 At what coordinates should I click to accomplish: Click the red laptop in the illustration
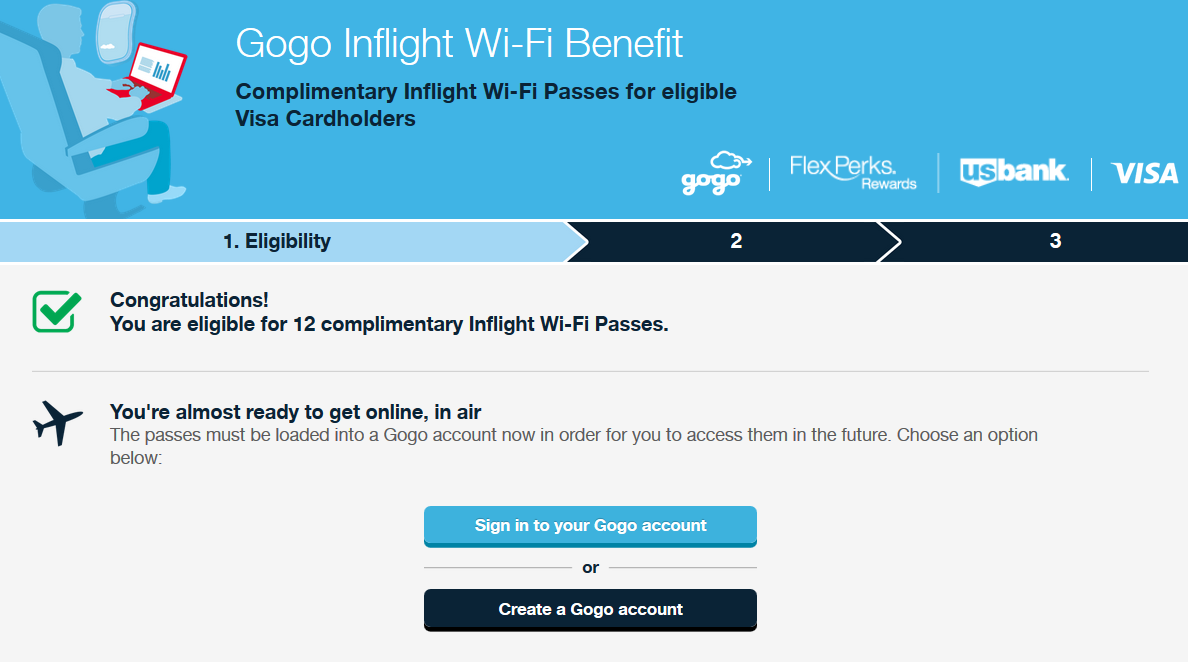tap(155, 71)
